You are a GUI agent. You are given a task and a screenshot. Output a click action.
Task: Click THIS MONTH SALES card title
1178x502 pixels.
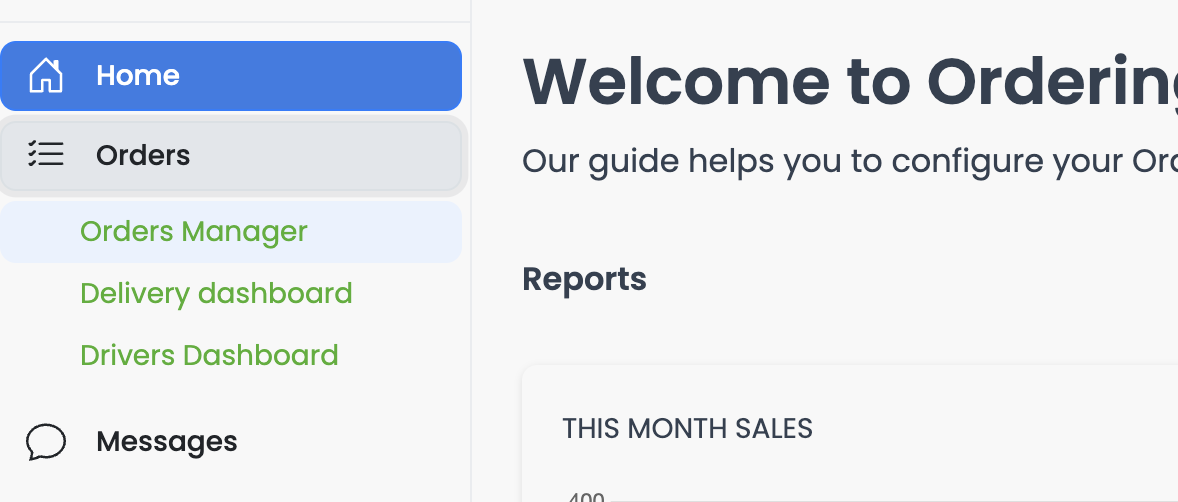coord(687,428)
